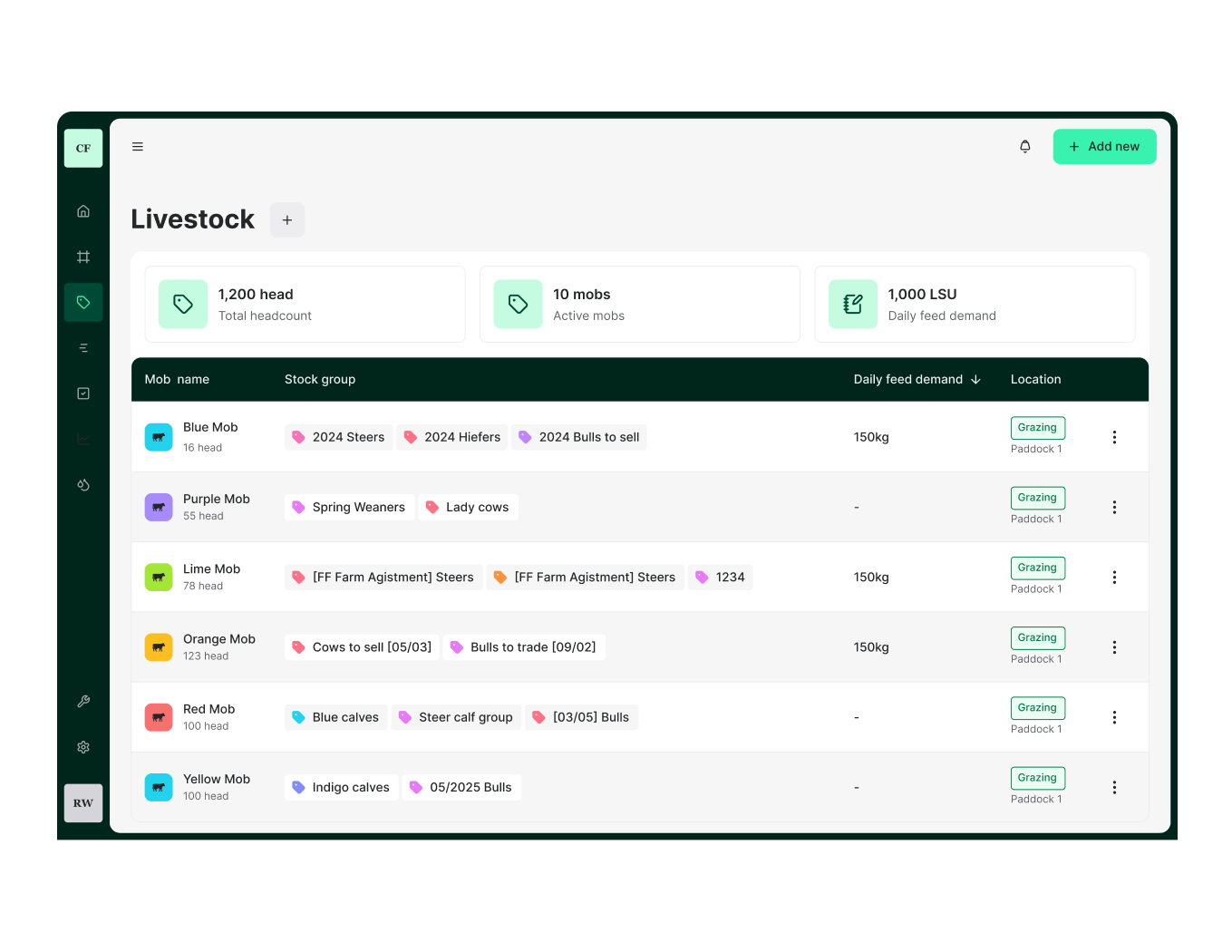Toggle the hamburger menu icon

coord(138,147)
